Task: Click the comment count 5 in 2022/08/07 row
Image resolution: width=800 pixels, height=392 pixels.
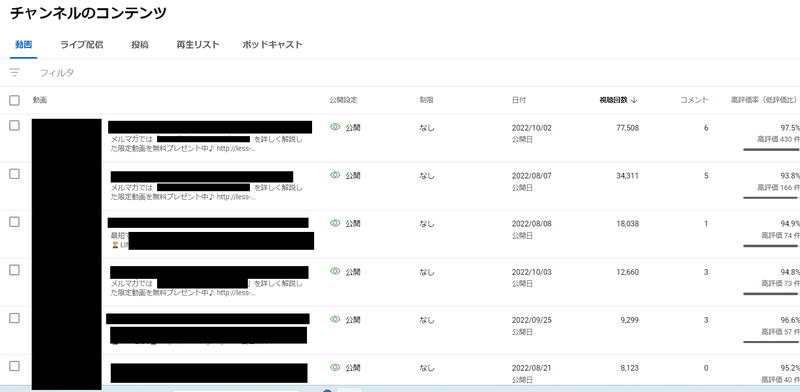Action: click(x=706, y=176)
